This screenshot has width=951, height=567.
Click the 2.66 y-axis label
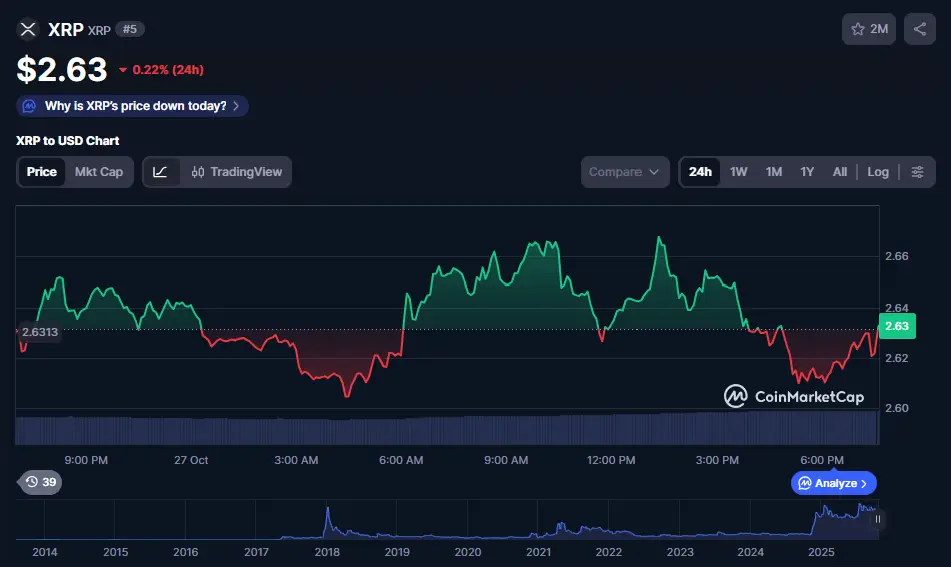(x=896, y=256)
